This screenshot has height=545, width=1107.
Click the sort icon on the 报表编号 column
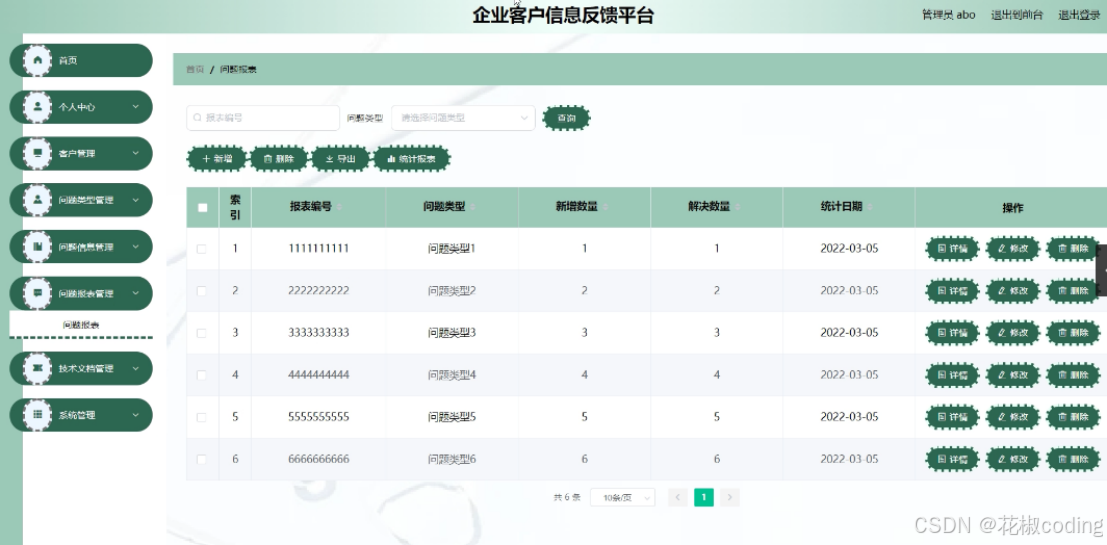[340, 207]
